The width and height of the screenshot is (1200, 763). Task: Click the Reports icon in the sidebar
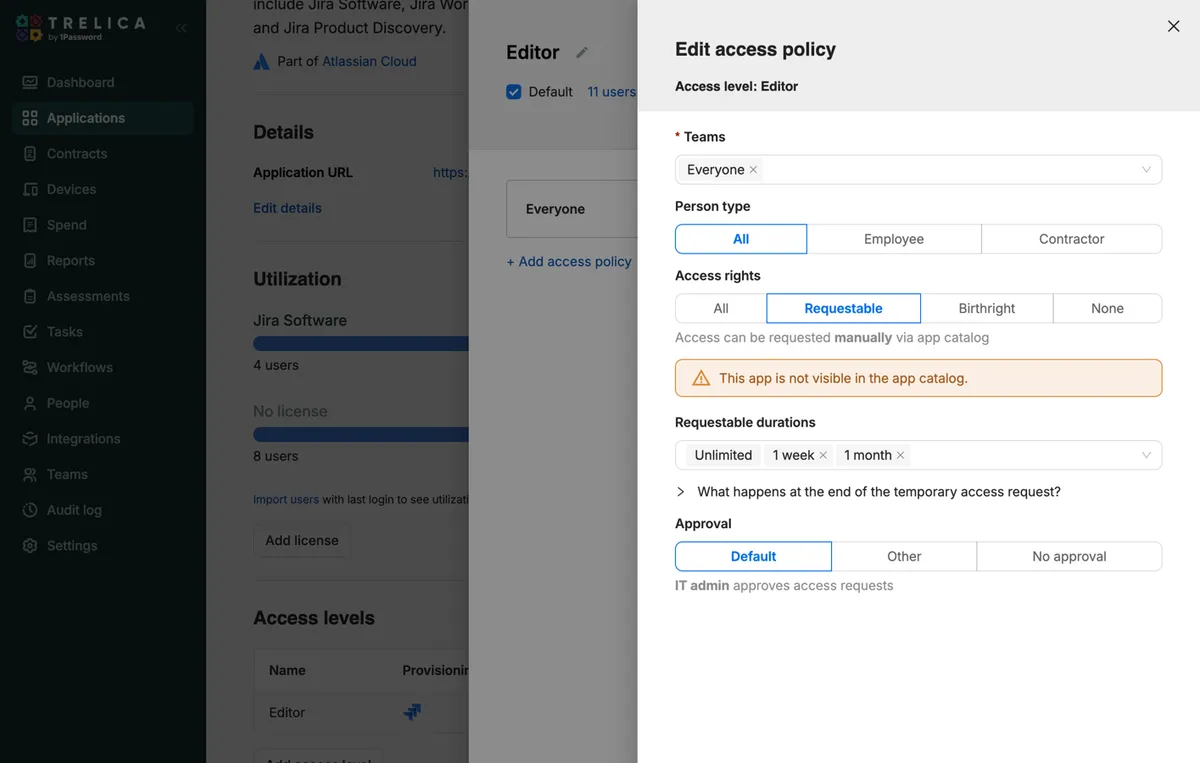(x=30, y=261)
